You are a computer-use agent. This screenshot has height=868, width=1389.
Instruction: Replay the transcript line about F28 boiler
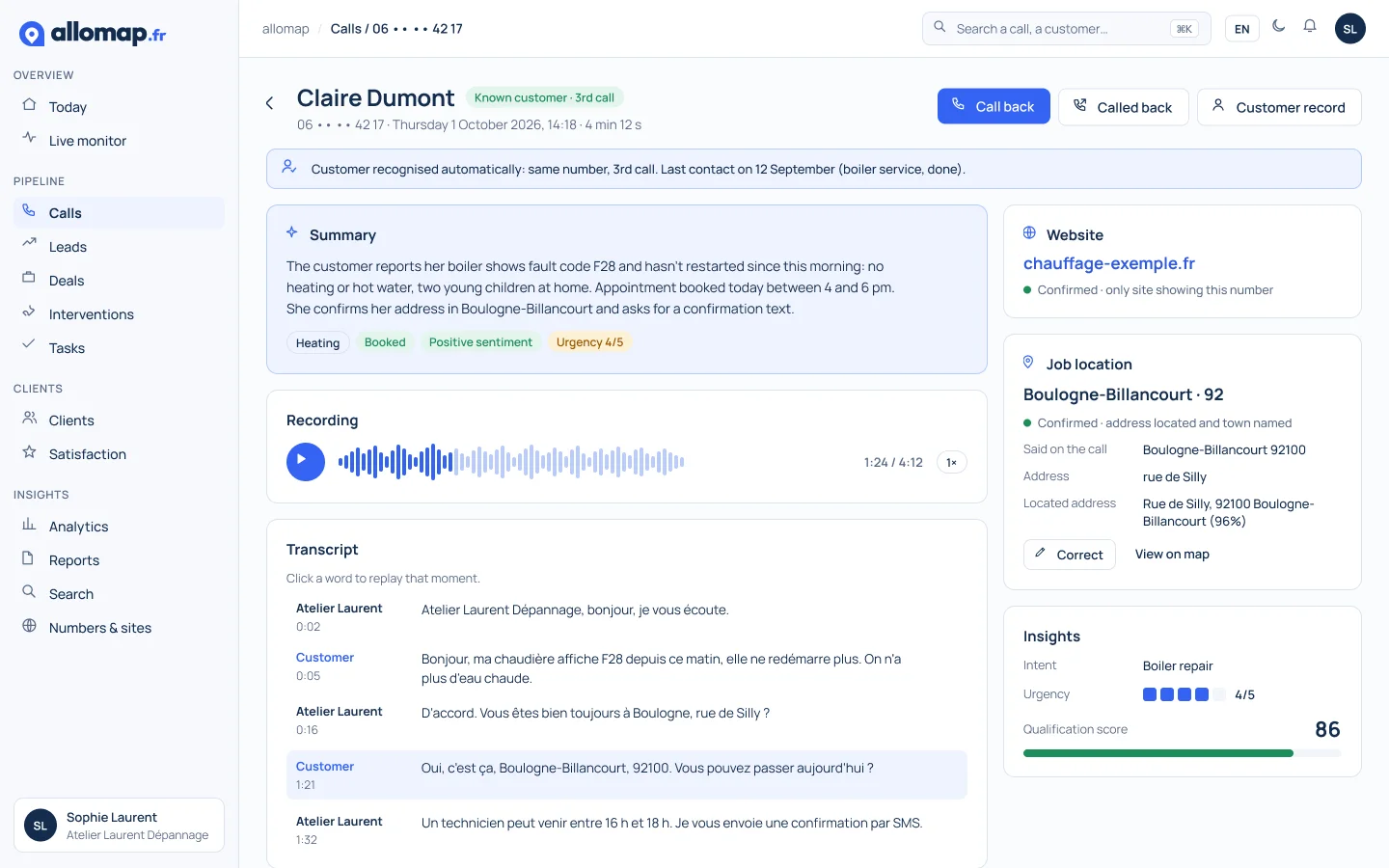pos(627,667)
